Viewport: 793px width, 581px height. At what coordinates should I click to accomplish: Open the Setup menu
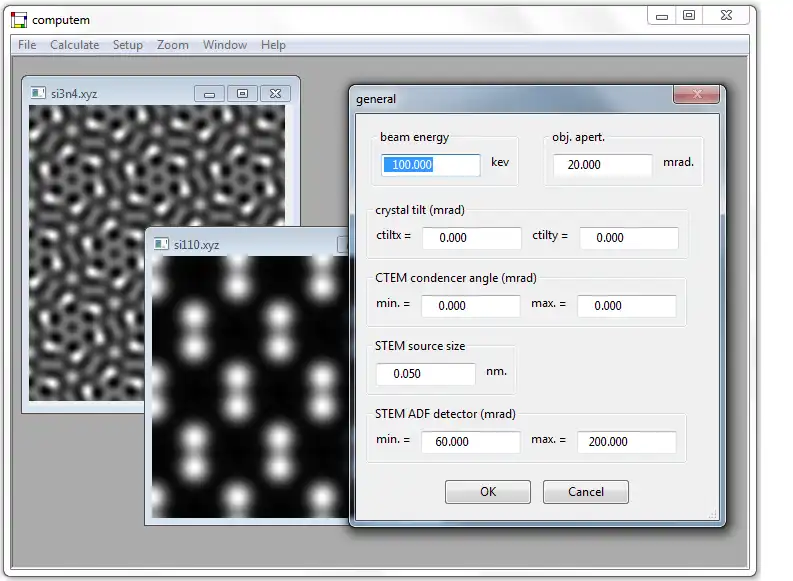click(128, 45)
